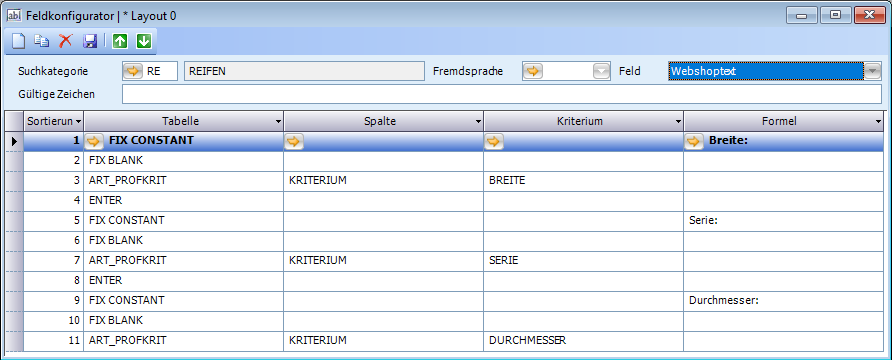Open lookup arrow in FIX CONSTANT cell
Screen dimensions: 892x360
tap(94, 141)
